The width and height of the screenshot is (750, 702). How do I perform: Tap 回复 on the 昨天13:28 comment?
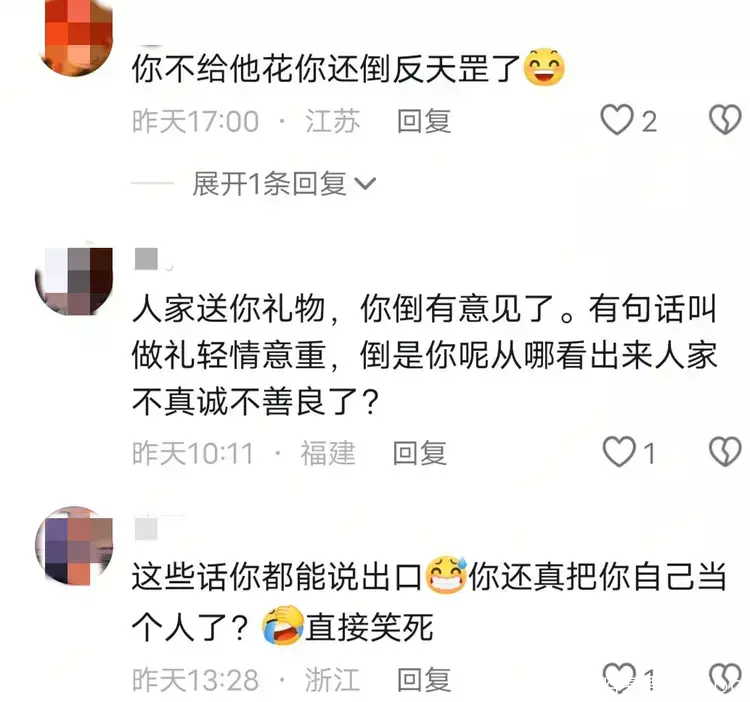424,679
